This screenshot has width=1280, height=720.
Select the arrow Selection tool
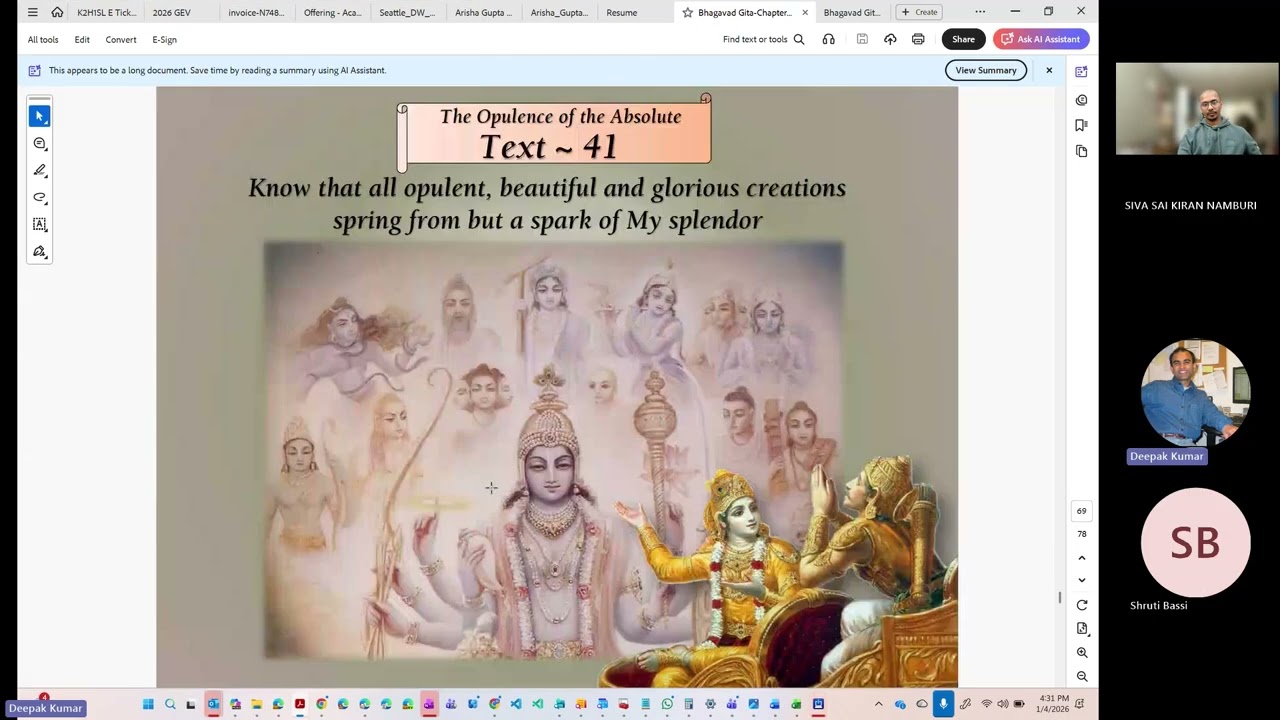pyautogui.click(x=40, y=116)
